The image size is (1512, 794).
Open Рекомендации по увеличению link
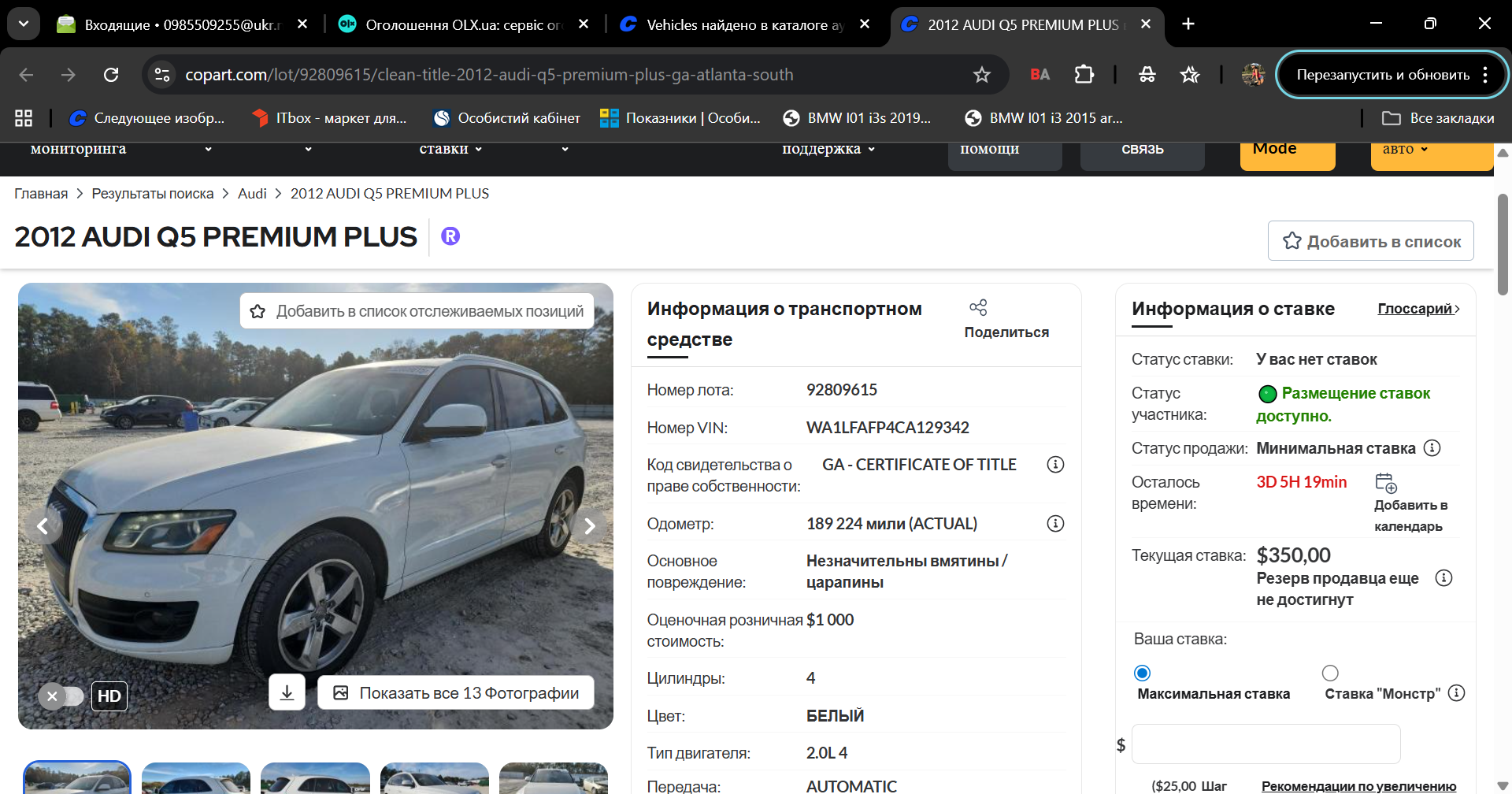pos(1358,786)
